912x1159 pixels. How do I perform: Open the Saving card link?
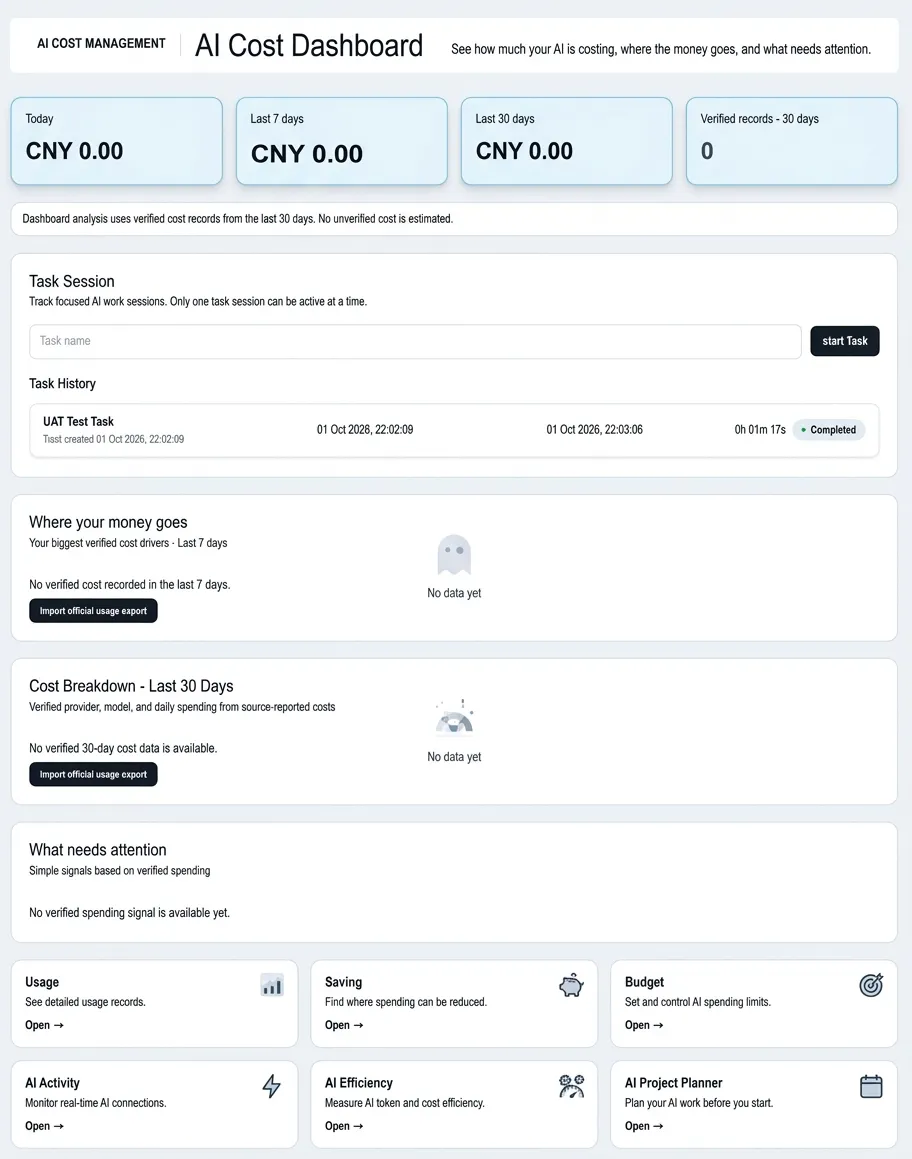coord(344,1025)
